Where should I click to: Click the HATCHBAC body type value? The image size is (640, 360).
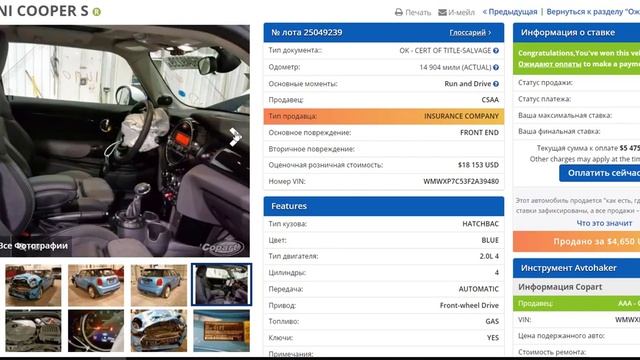[480, 224]
